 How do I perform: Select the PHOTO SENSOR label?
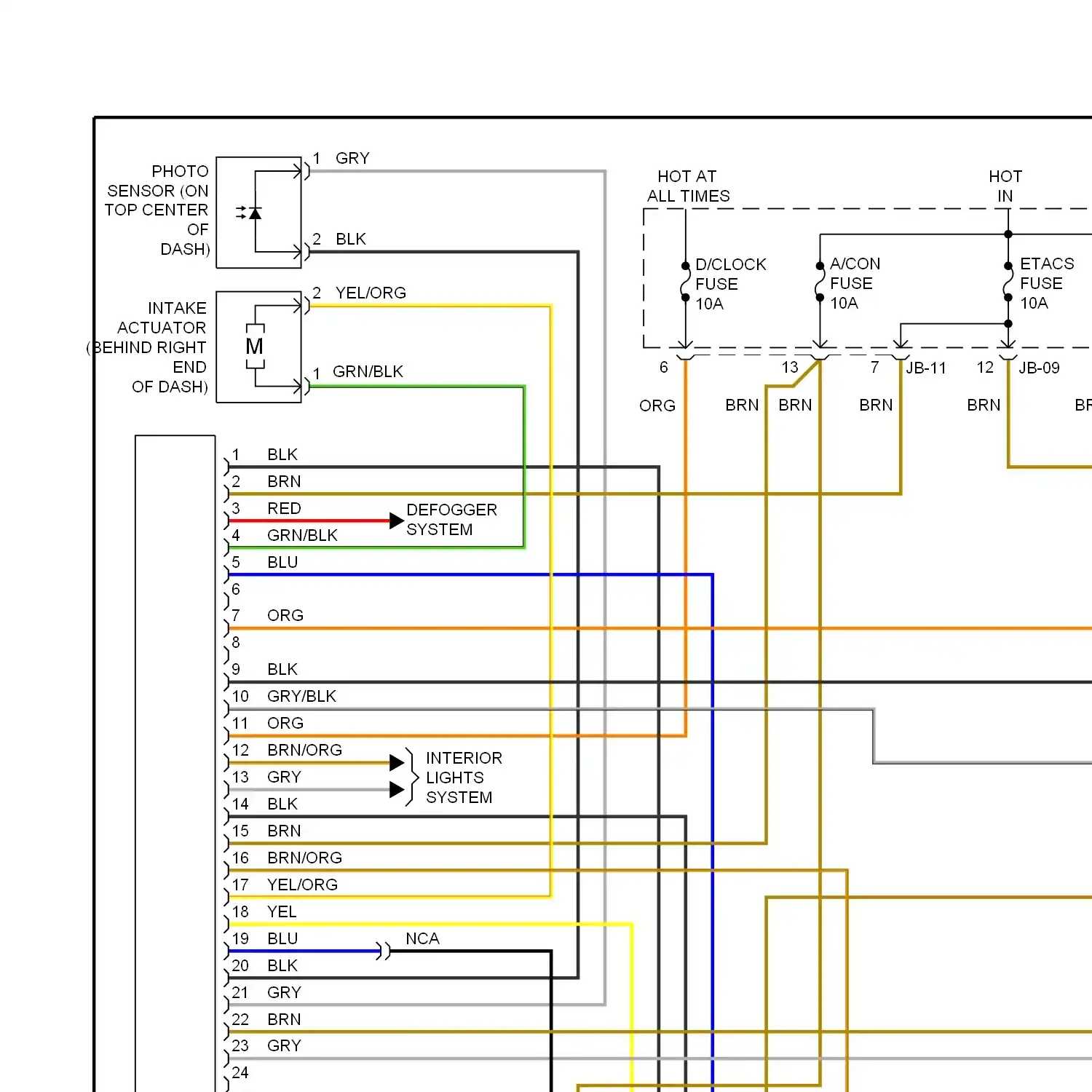click(x=157, y=210)
